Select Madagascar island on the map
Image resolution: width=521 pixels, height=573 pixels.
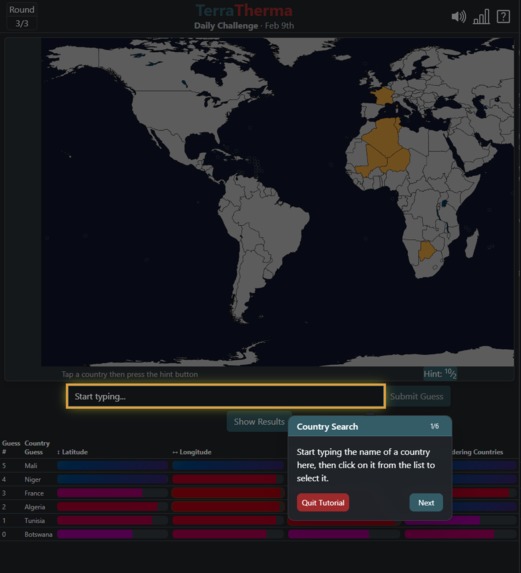(472, 244)
